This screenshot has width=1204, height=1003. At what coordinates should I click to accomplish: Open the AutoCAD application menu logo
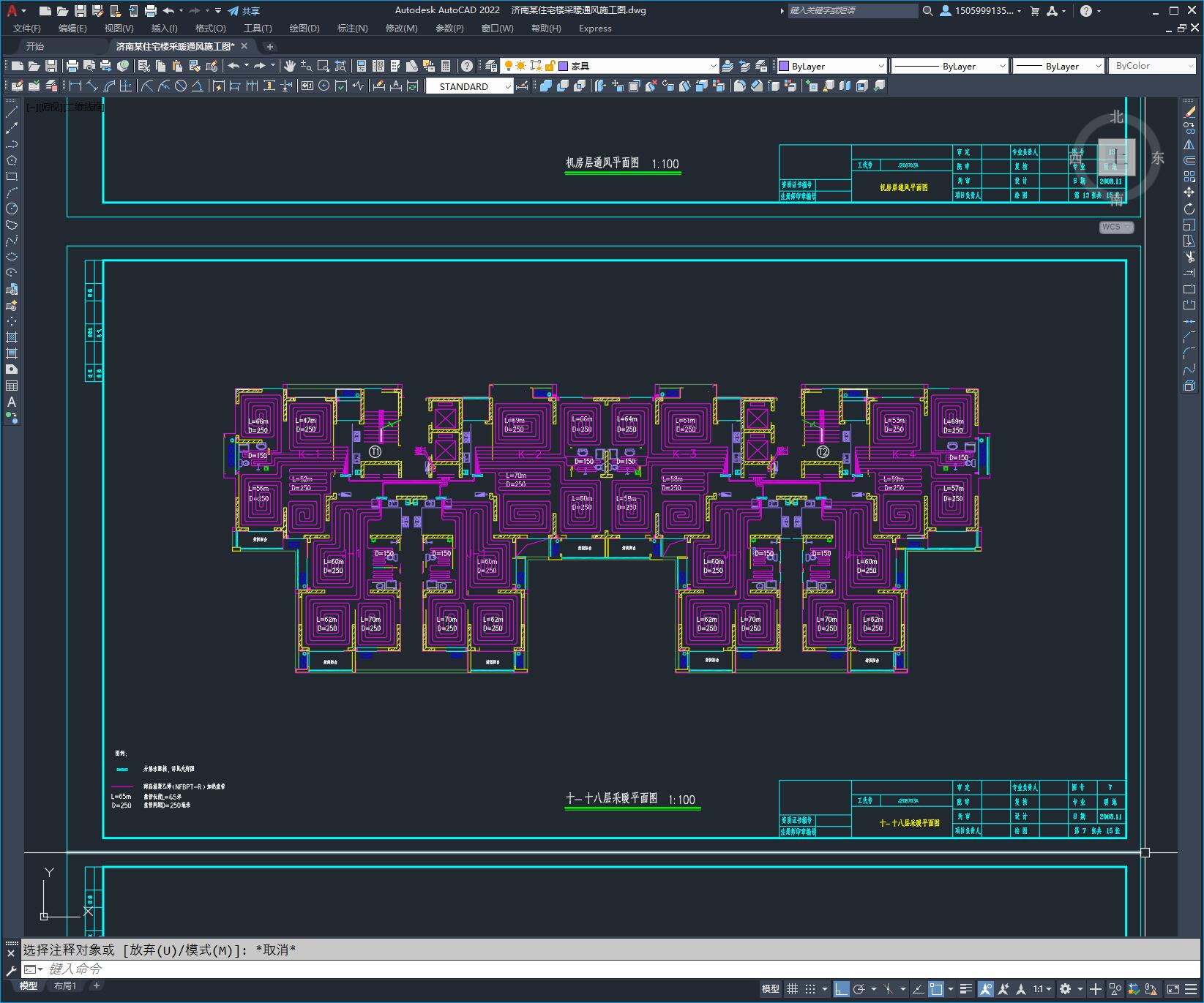point(12,10)
